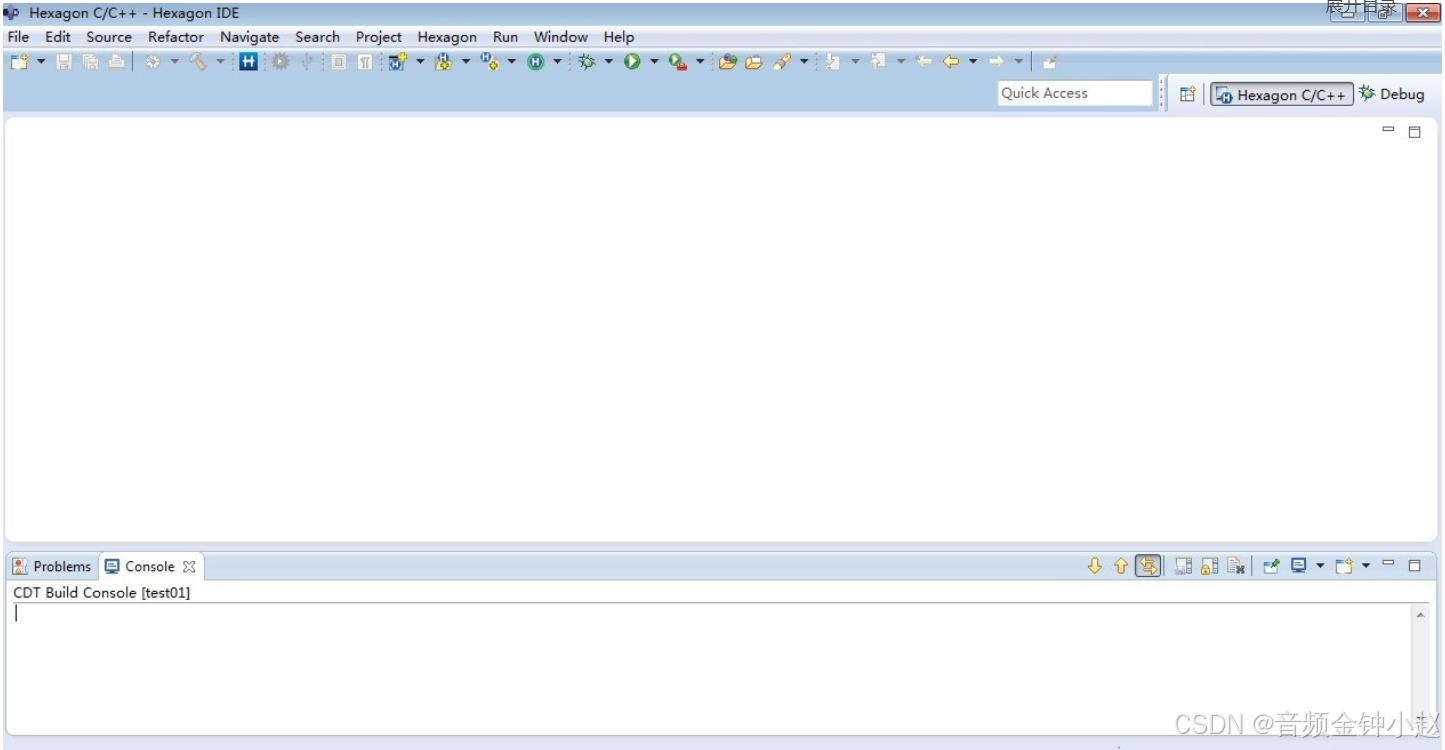Open dropdown next to External Tools icon
Screen dimensions: 1445x750
pos(700,62)
